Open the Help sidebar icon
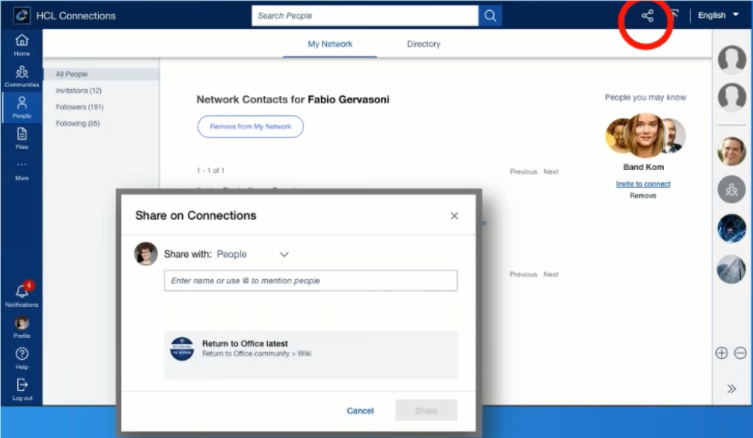The width and height of the screenshot is (753, 438). coord(22,358)
